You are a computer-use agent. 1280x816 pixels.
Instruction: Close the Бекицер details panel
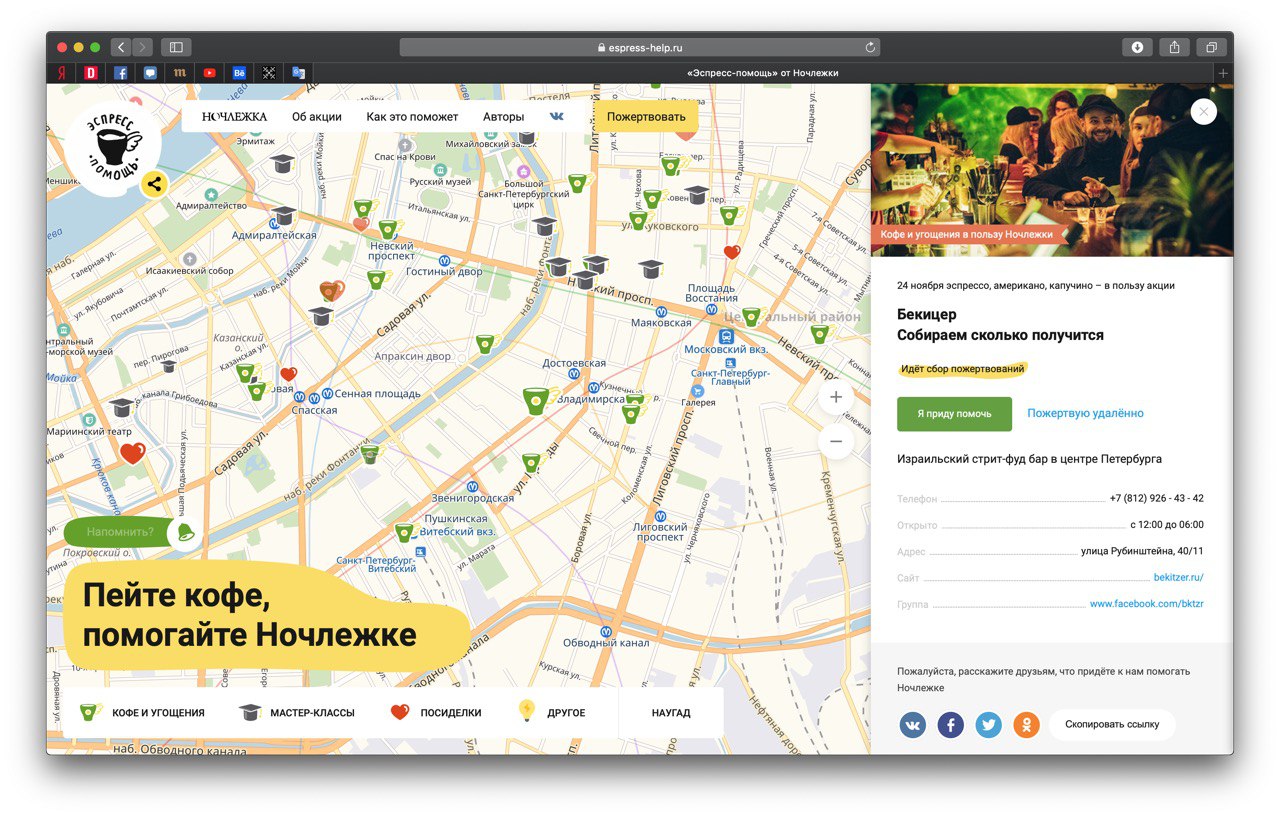(1204, 112)
